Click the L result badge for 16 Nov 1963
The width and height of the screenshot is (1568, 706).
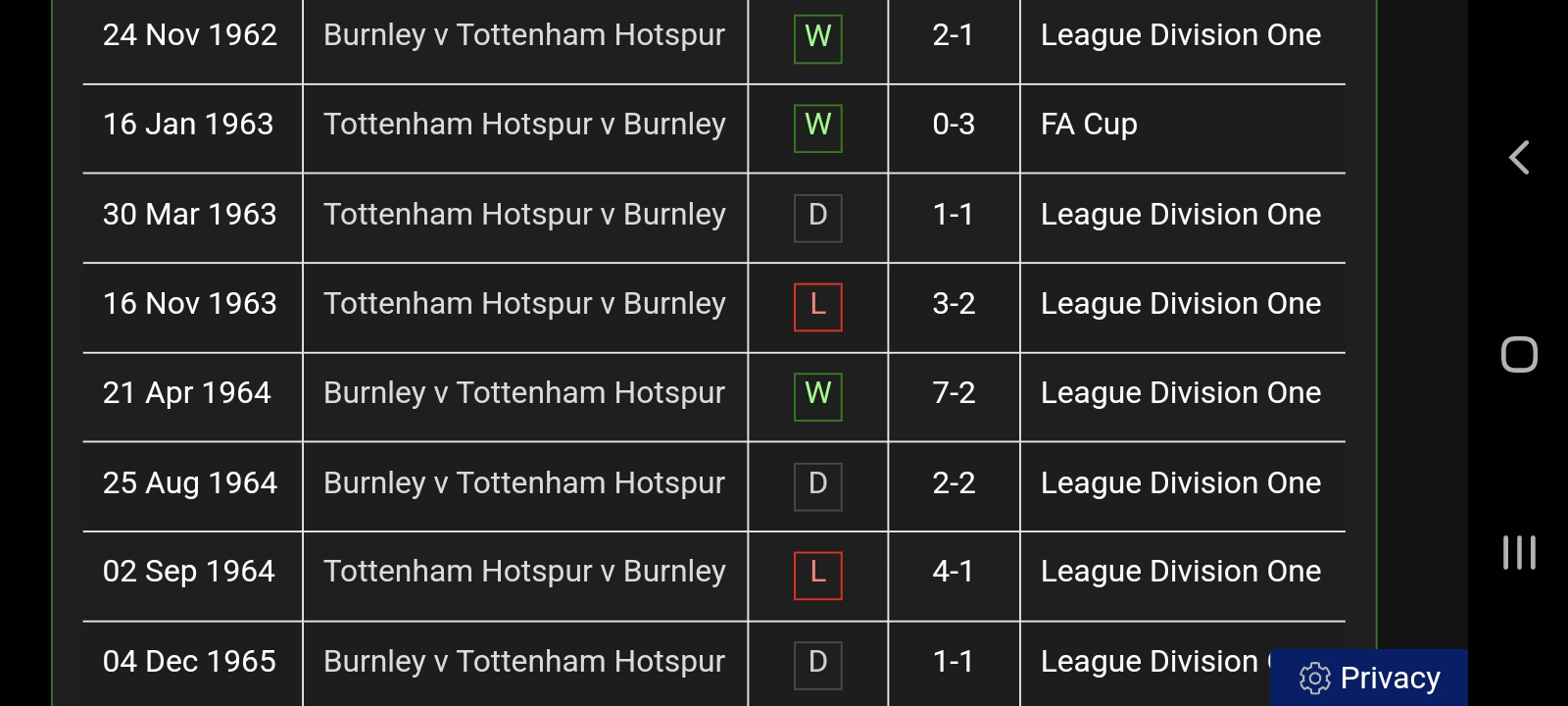click(818, 305)
